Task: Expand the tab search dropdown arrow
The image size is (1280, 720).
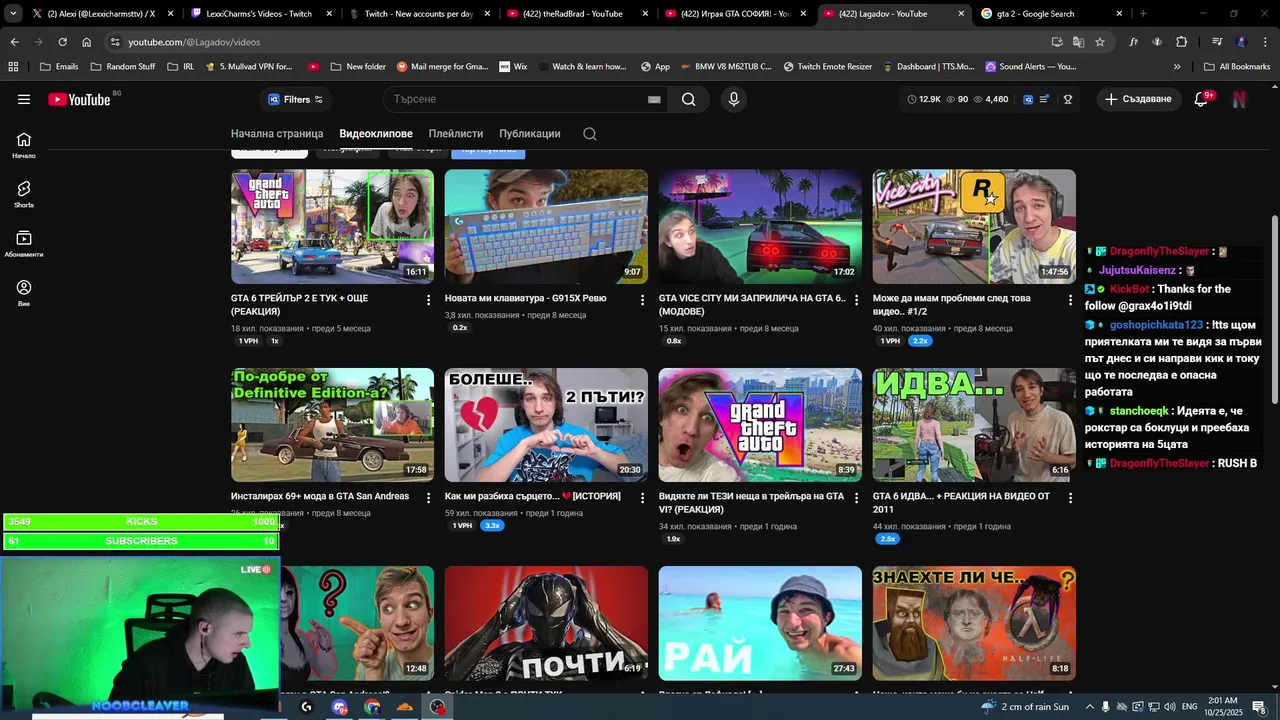Action: (13, 14)
